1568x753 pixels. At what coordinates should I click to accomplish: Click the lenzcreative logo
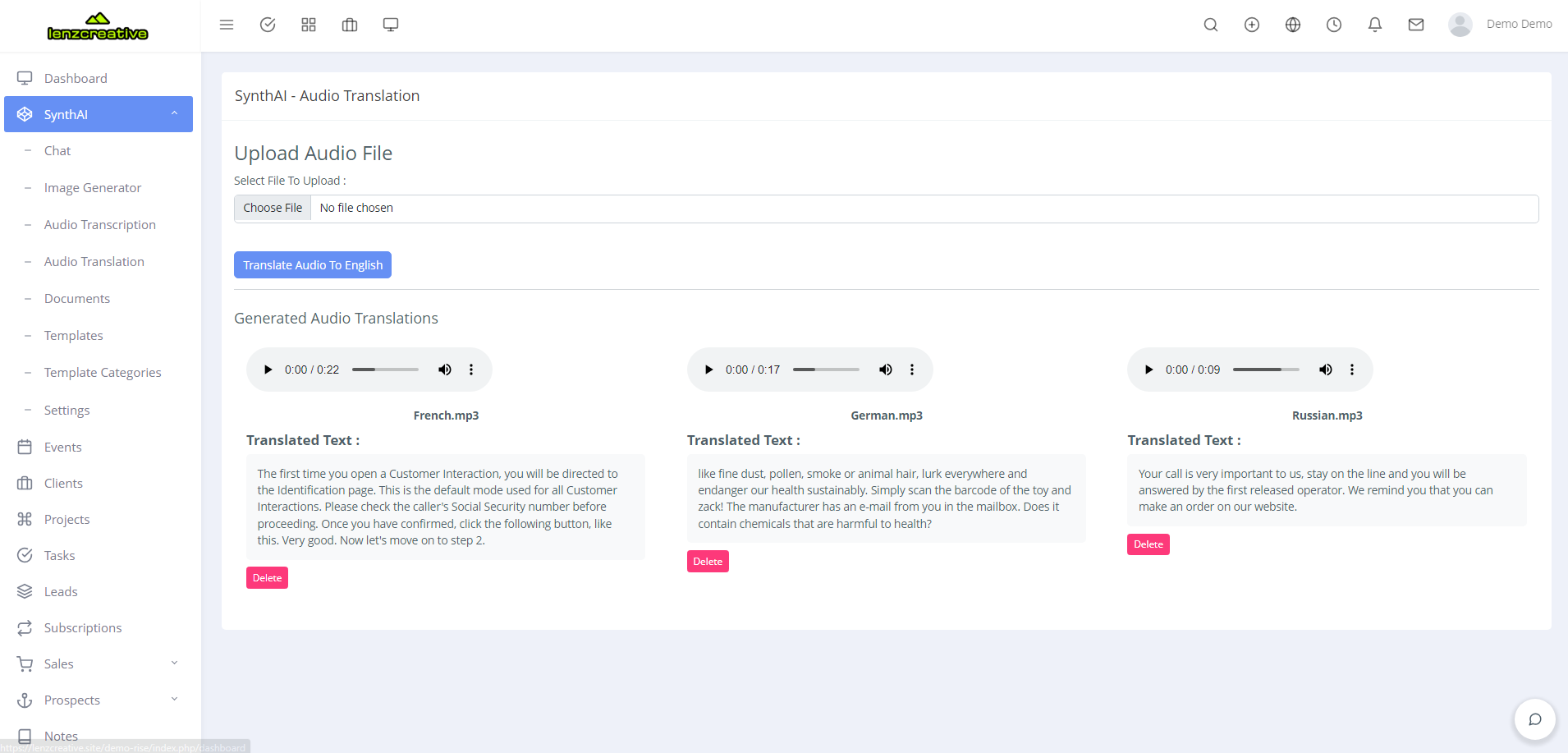(98, 26)
